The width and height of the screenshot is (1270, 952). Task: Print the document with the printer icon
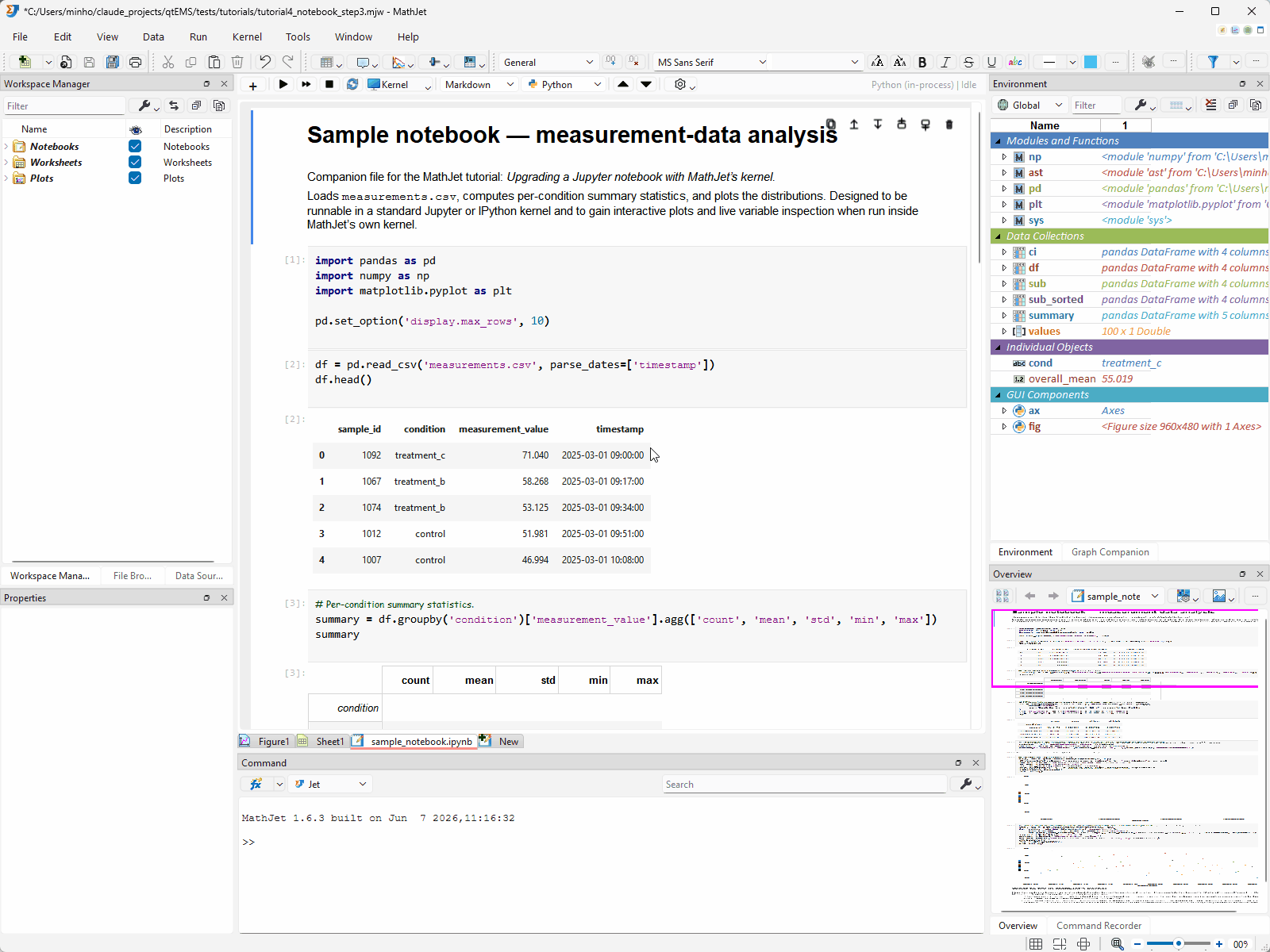tap(136, 62)
